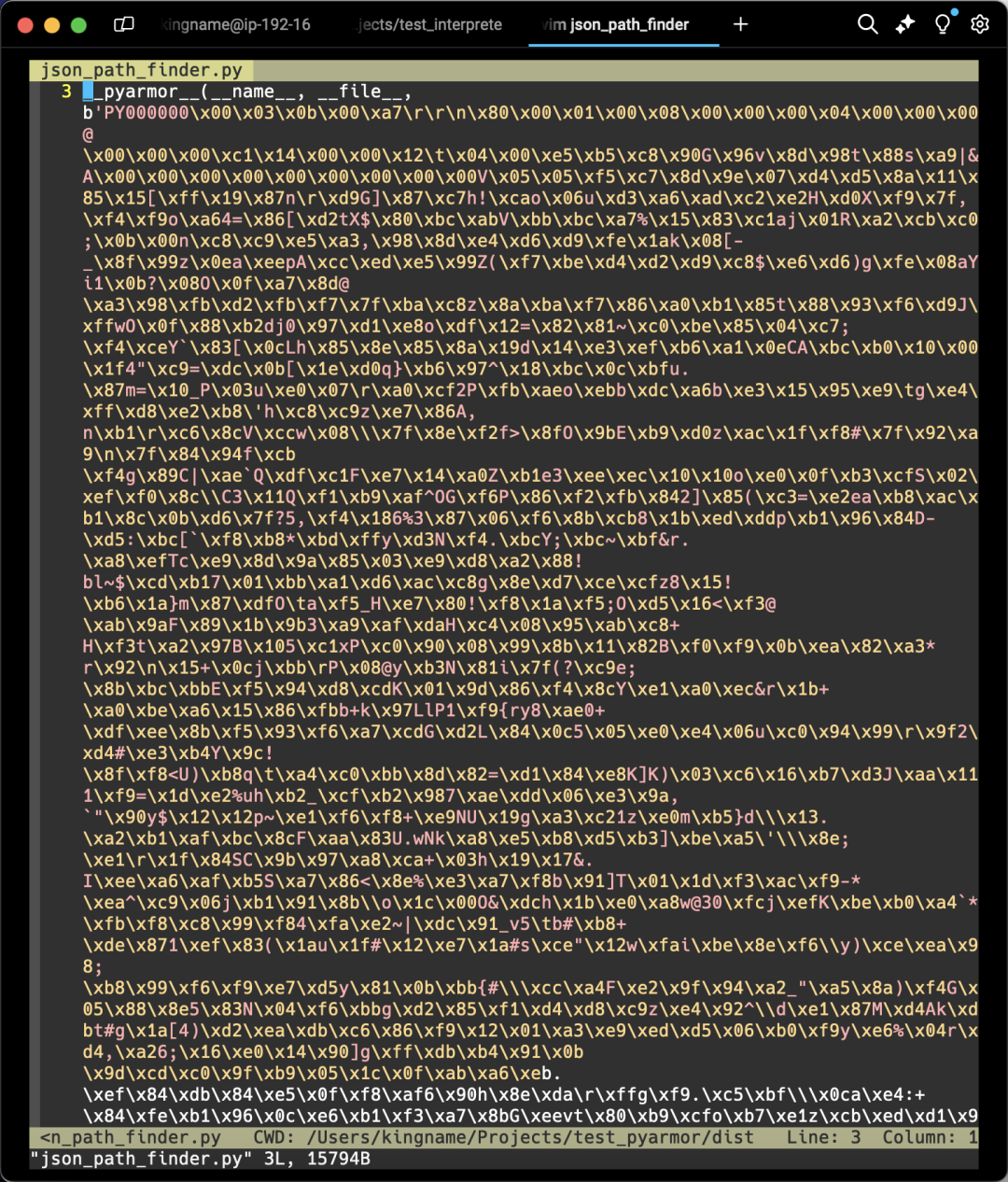
Task: Click line number 3 in the vim gutter
Action: [65, 91]
